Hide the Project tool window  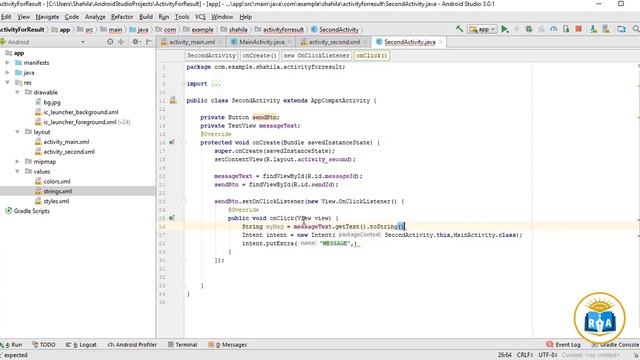149,42
